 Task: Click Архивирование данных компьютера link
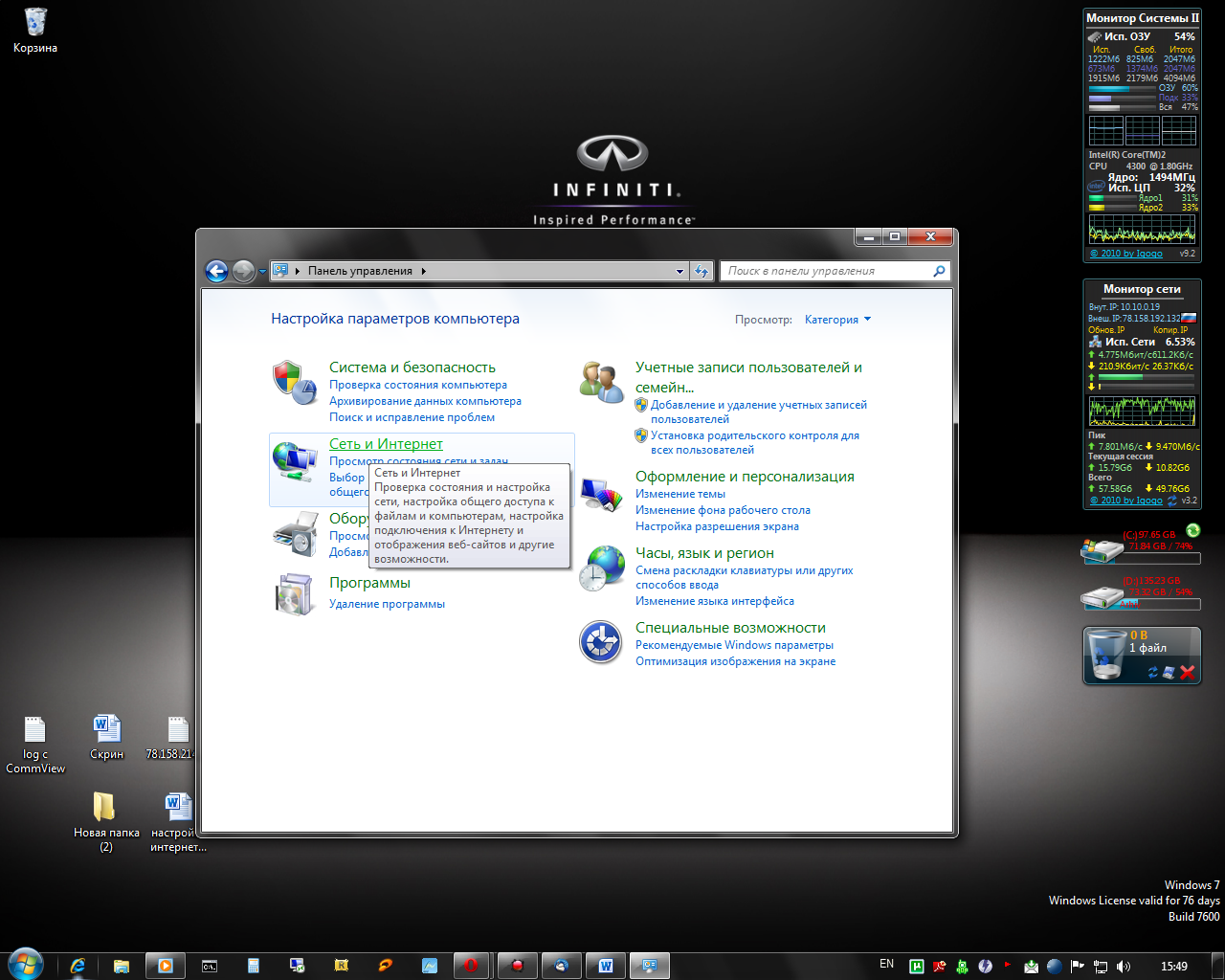tap(425, 401)
